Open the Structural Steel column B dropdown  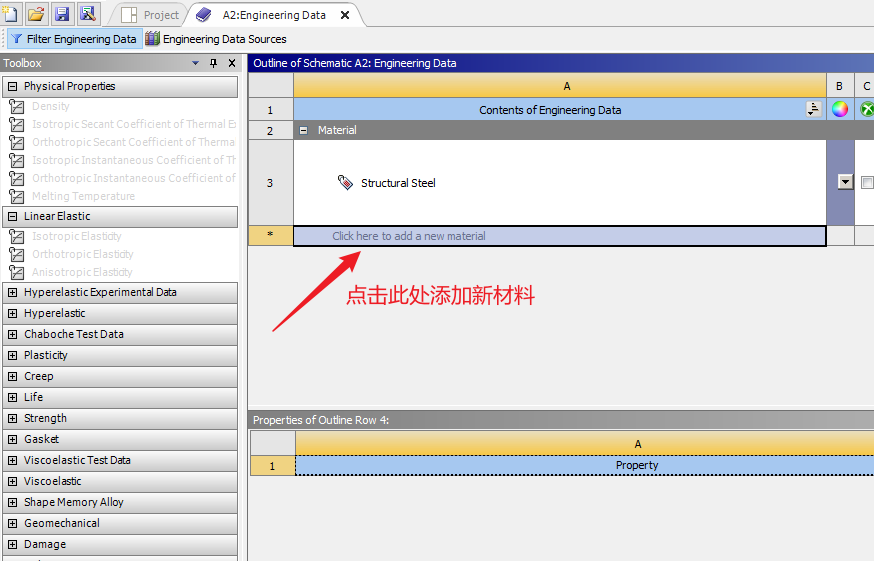[846, 182]
